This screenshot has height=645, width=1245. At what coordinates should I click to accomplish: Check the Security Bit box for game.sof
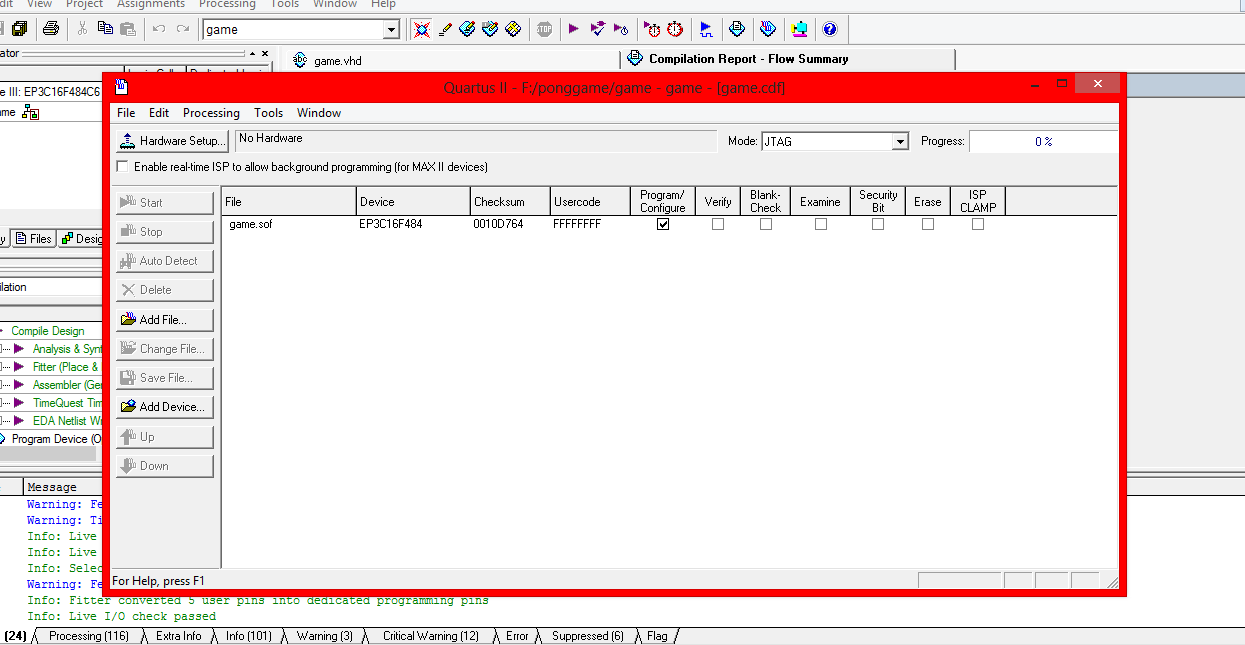[x=878, y=224]
